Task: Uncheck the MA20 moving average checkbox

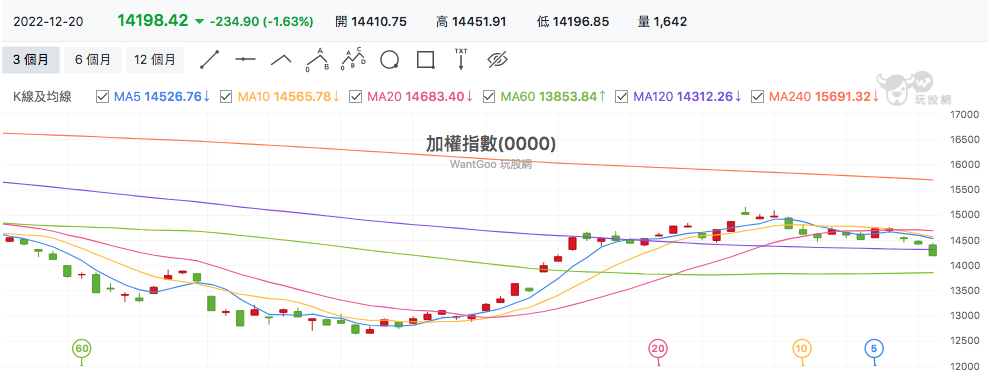Action: tap(355, 96)
